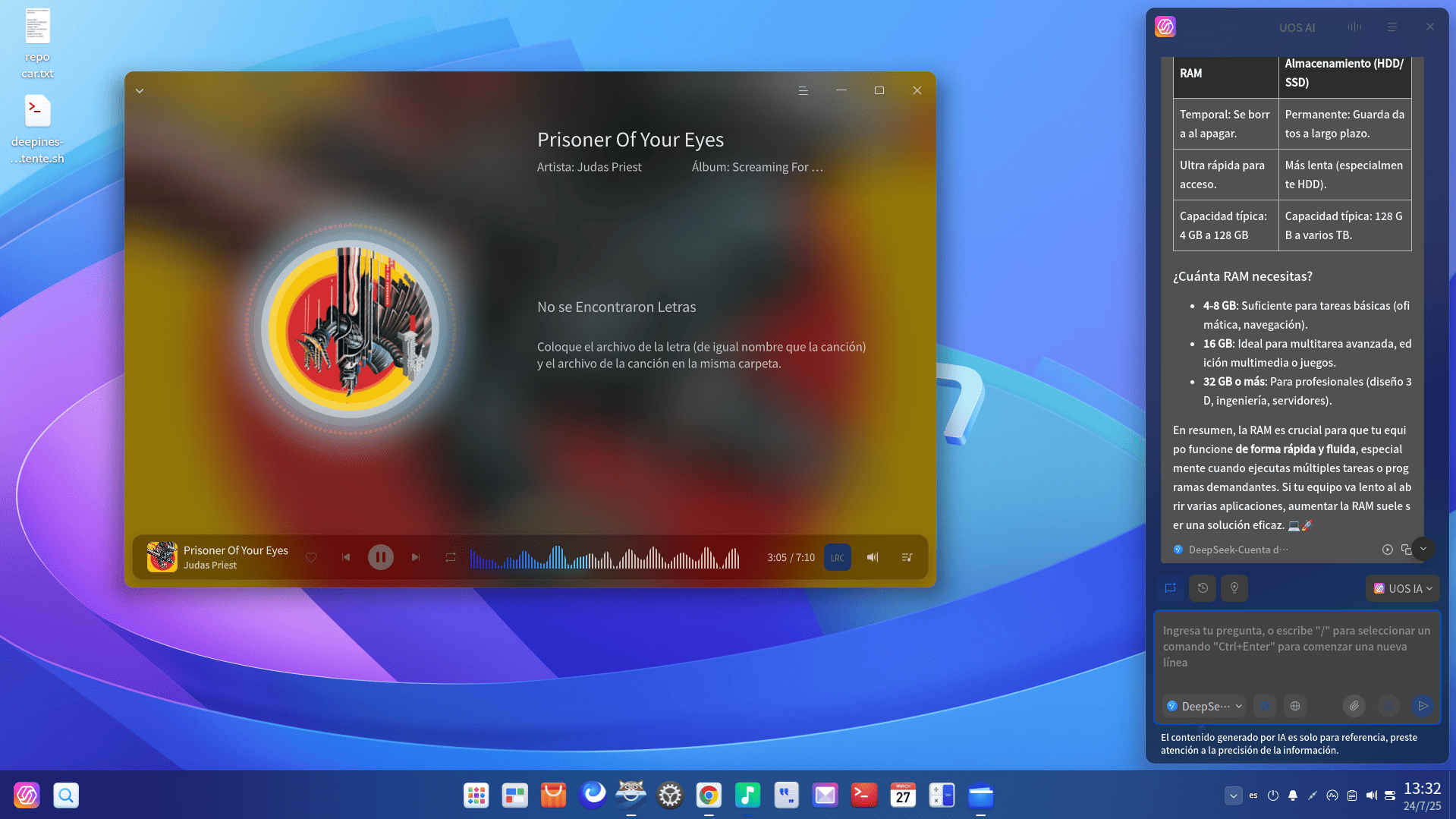Click the DeepSeek-Cuenta d… model label
1456x819 pixels.
tap(1237, 550)
